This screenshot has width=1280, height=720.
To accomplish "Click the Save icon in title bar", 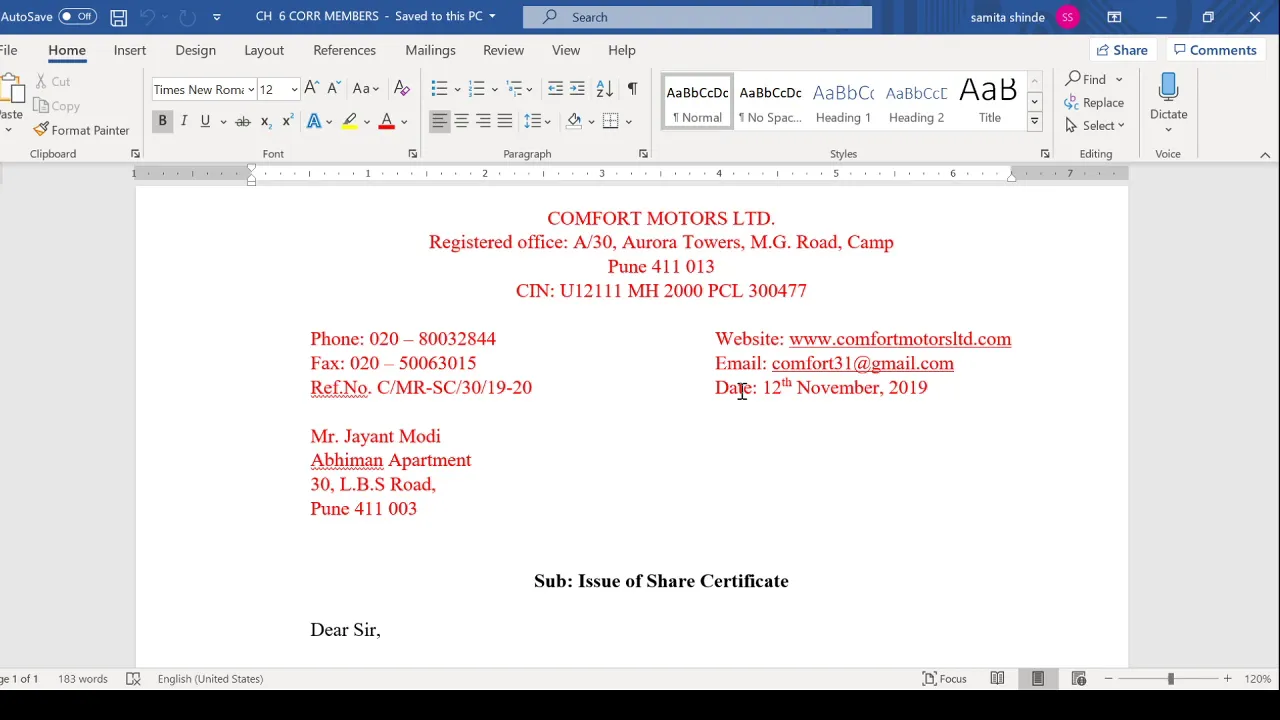I will pyautogui.click(x=118, y=17).
